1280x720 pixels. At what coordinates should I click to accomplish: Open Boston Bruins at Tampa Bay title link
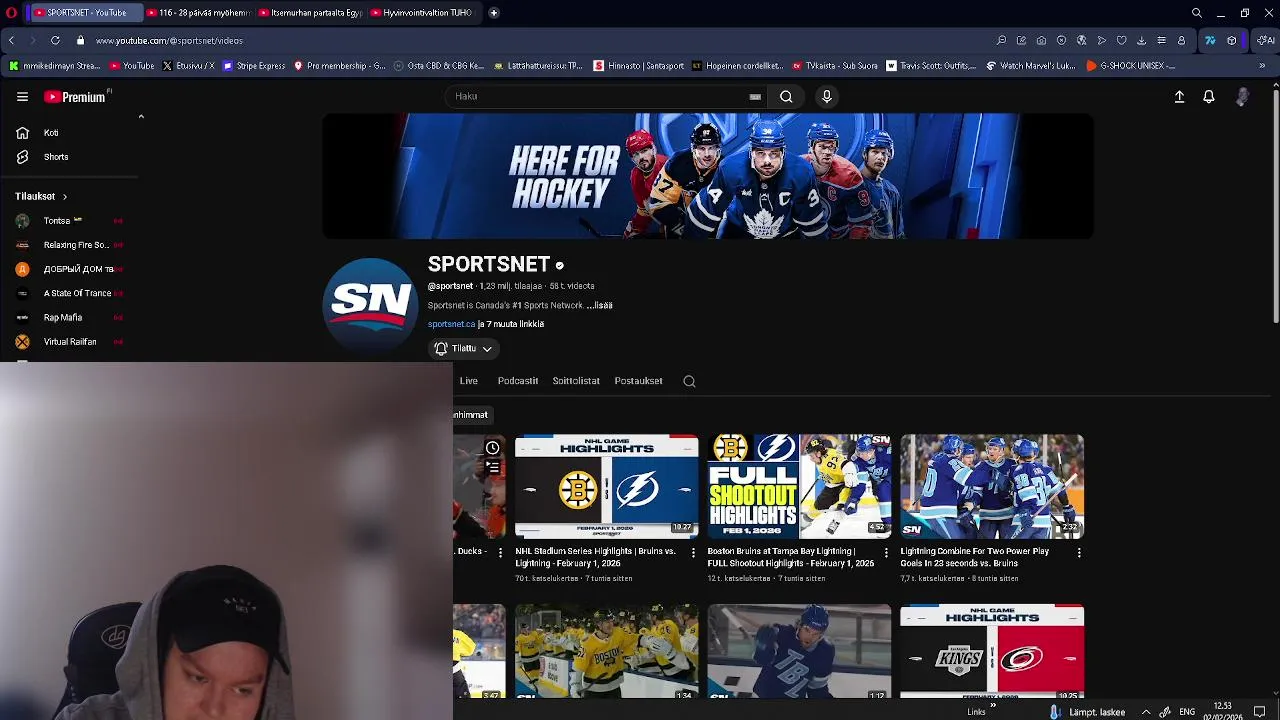tap(791, 557)
